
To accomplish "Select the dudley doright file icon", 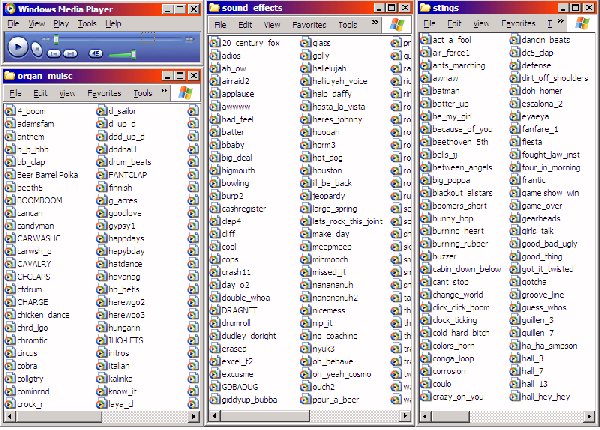I will click(x=215, y=336).
